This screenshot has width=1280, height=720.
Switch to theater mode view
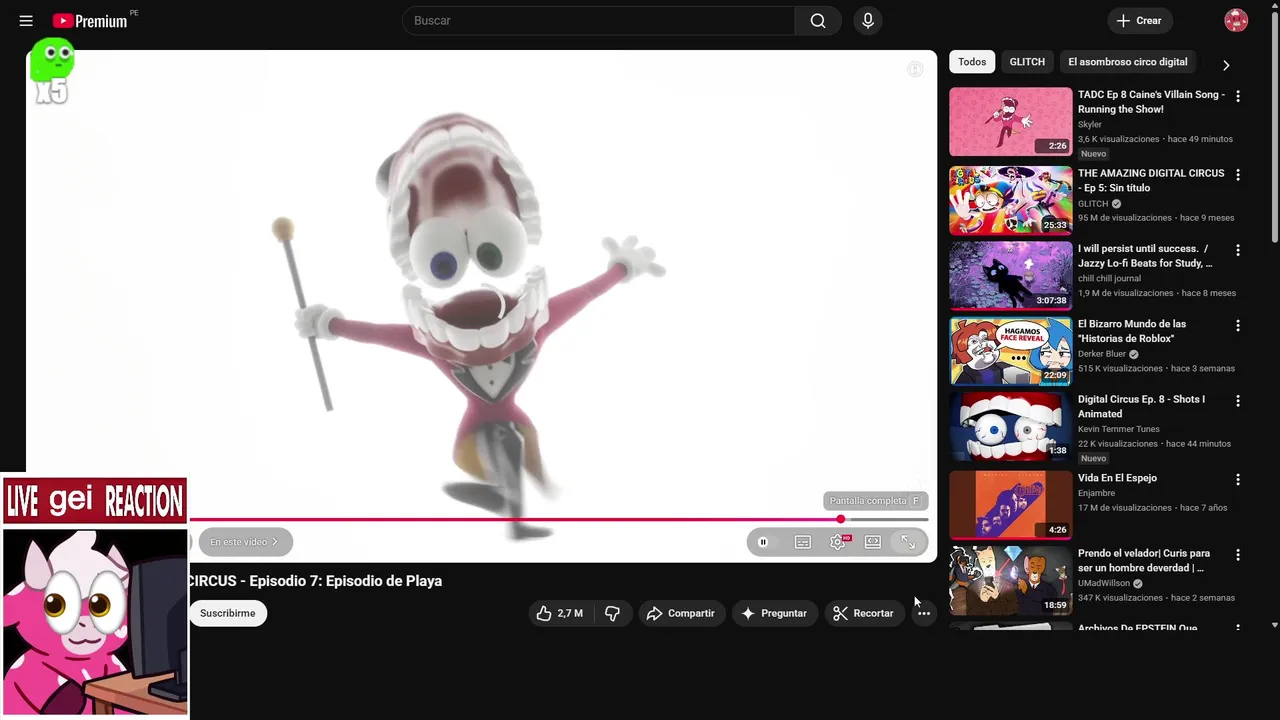pyautogui.click(x=873, y=542)
